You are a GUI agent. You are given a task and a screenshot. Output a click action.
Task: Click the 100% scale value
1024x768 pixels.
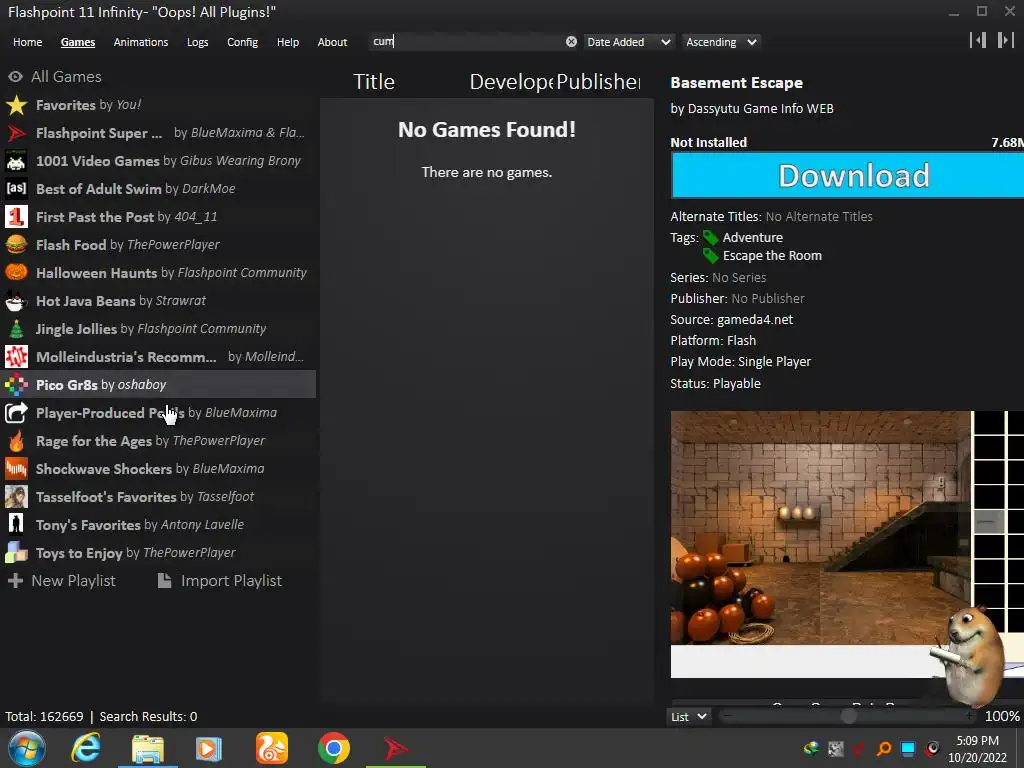point(1001,716)
